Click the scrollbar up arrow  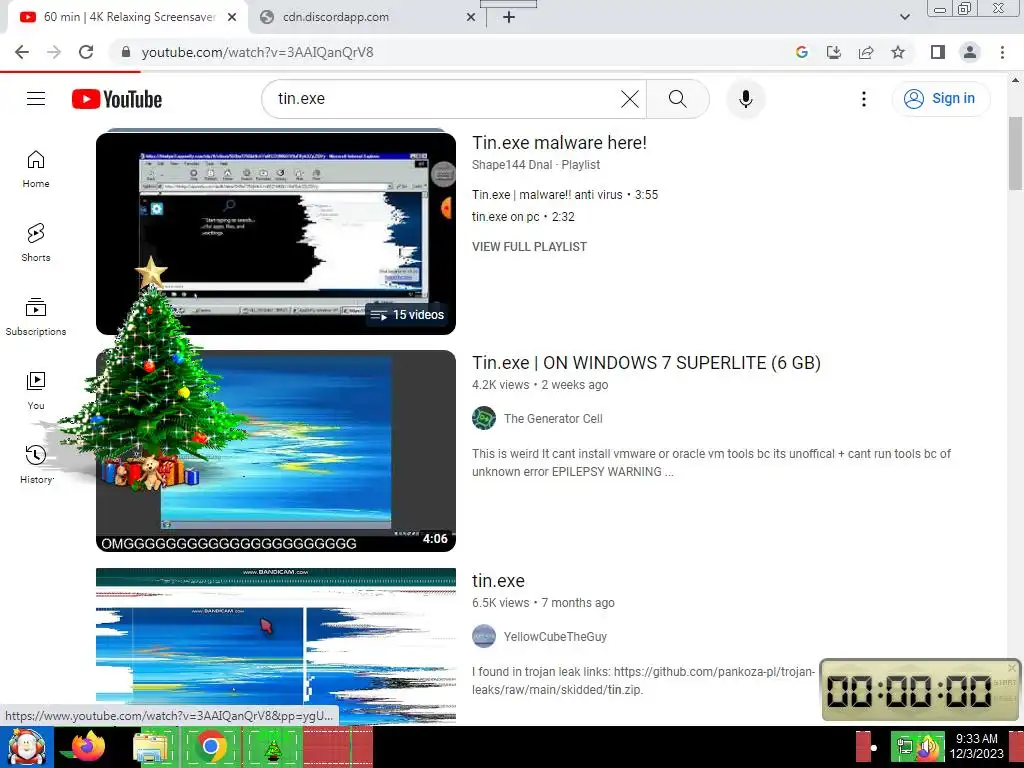[1015, 80]
